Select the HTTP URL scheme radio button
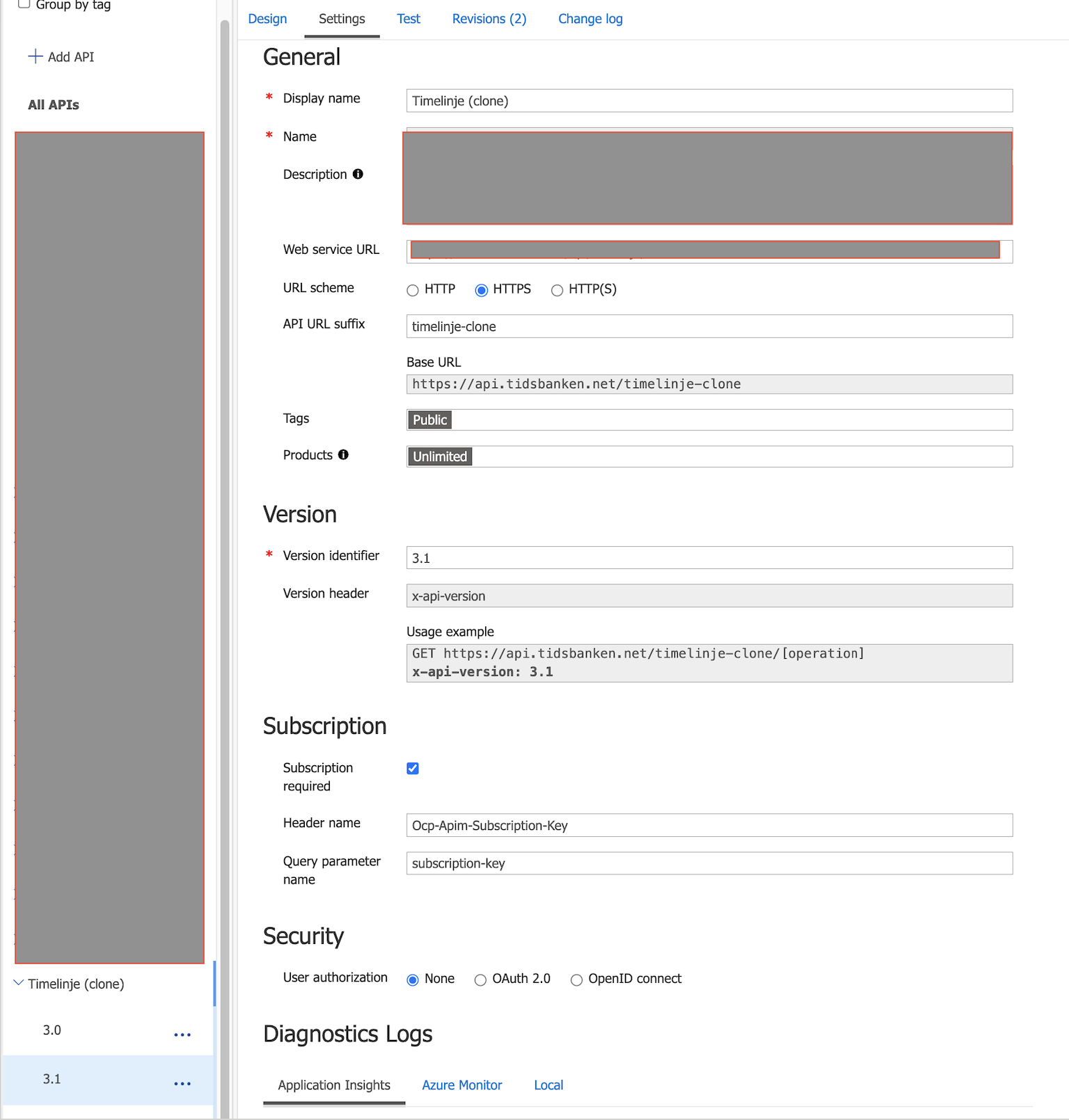The width and height of the screenshot is (1069, 1120). tap(413, 290)
